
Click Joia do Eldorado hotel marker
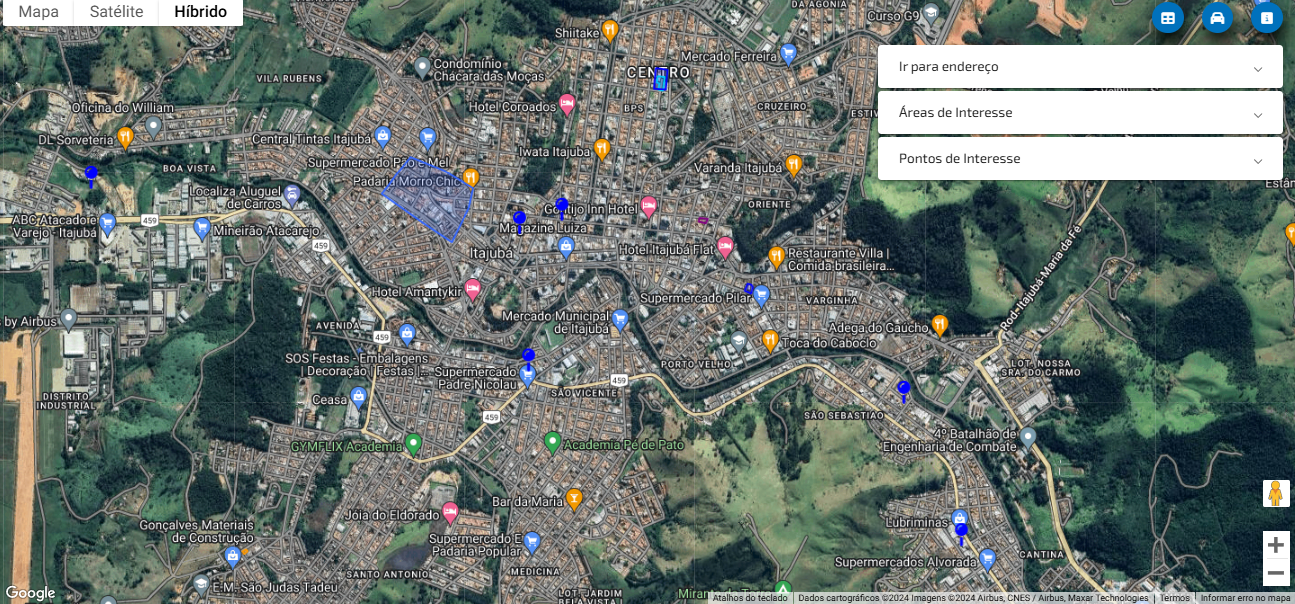tap(450, 512)
